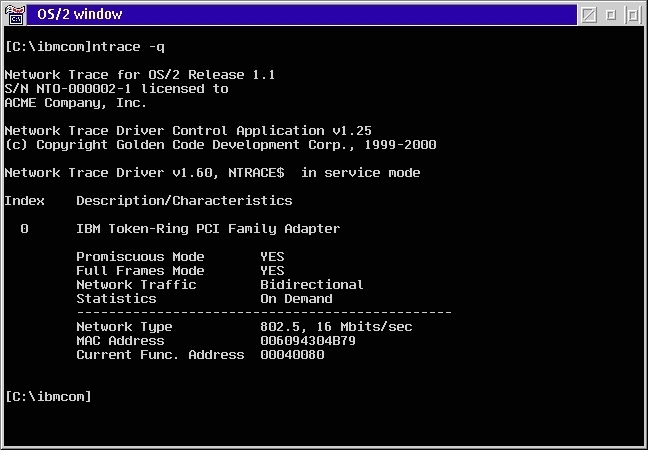Click the 'ntrace -q' command text
The height and width of the screenshot is (450, 648).
pyautogui.click(x=128, y=47)
